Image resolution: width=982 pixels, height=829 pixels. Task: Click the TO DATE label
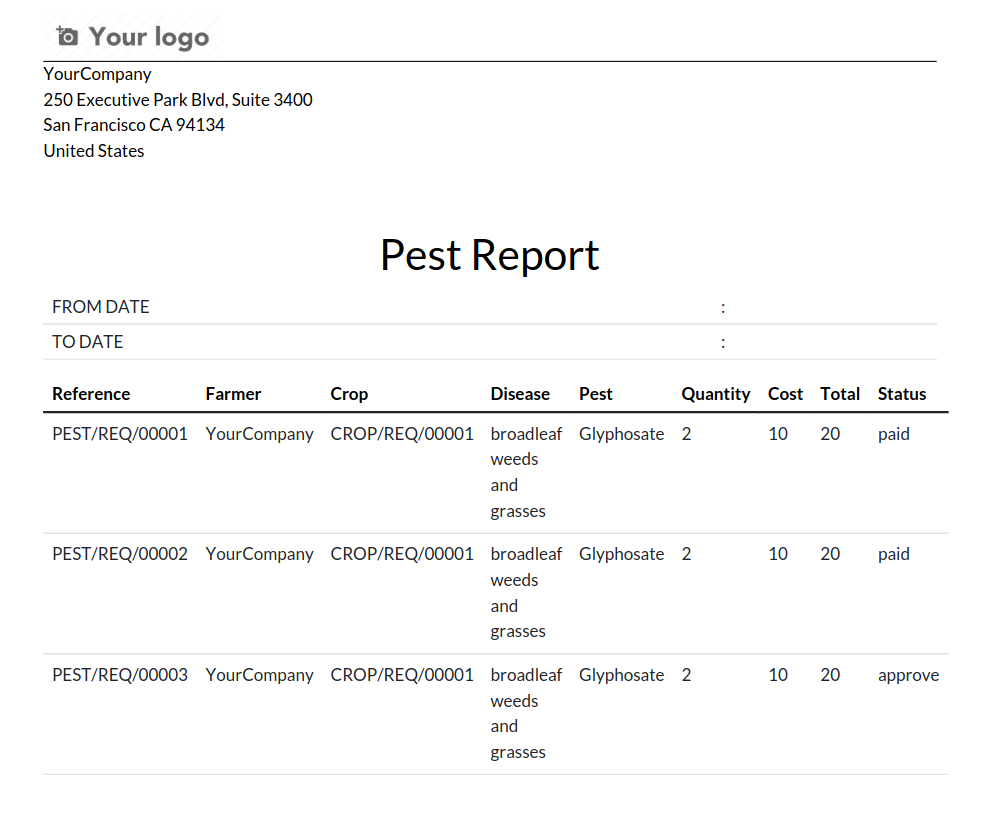(88, 342)
